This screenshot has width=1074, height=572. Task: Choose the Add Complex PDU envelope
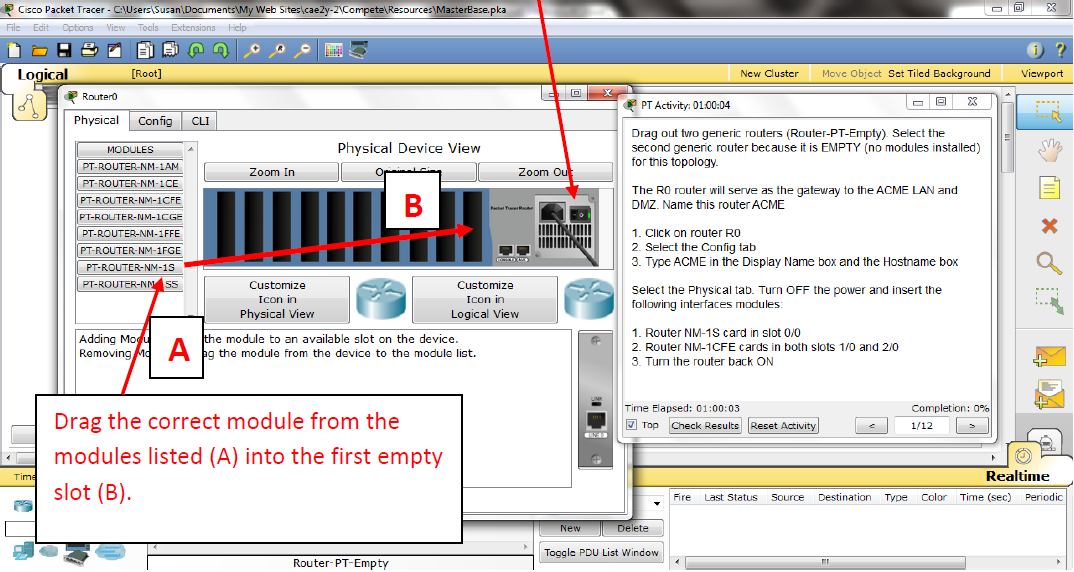click(x=1049, y=395)
